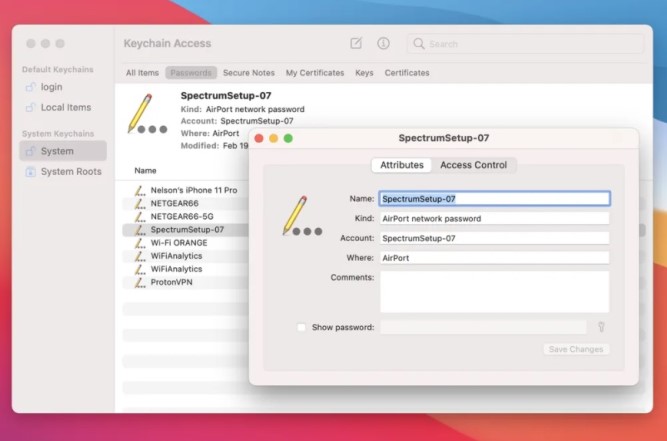
Task: Select Nelson's iPhone 11 Pro entry
Action: click(x=193, y=190)
